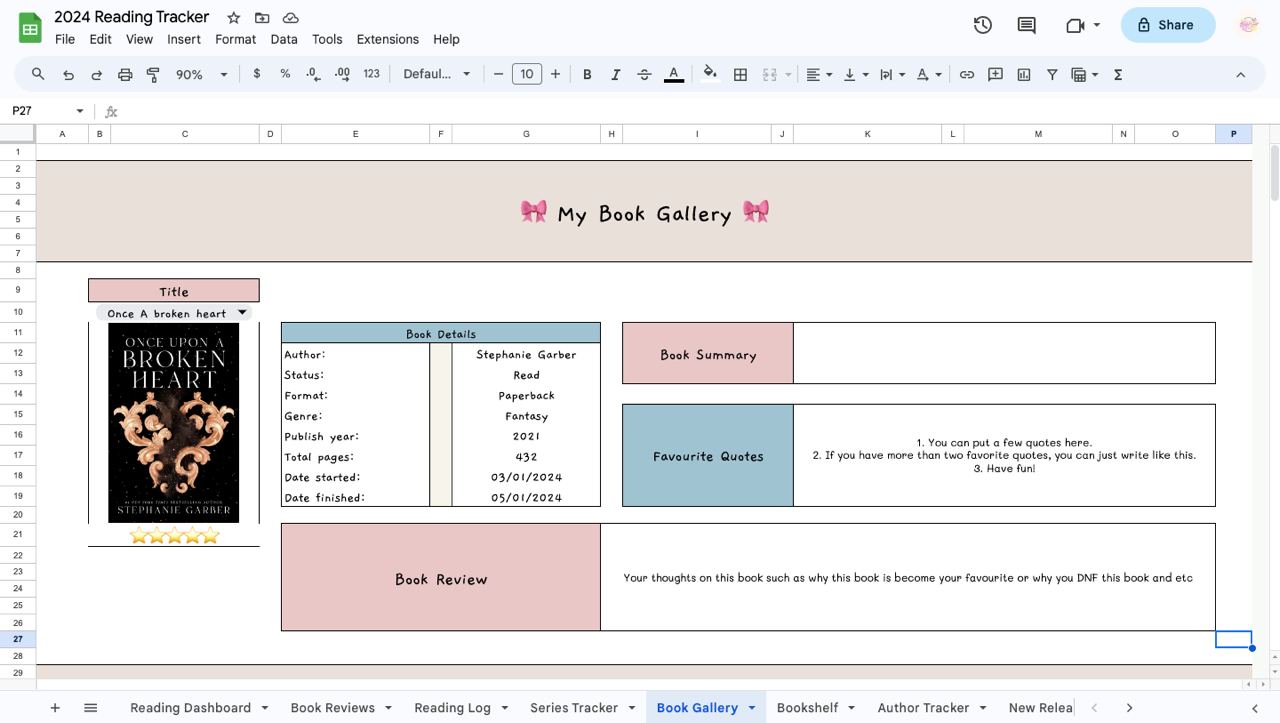Open the zoom level dropdown

202,74
